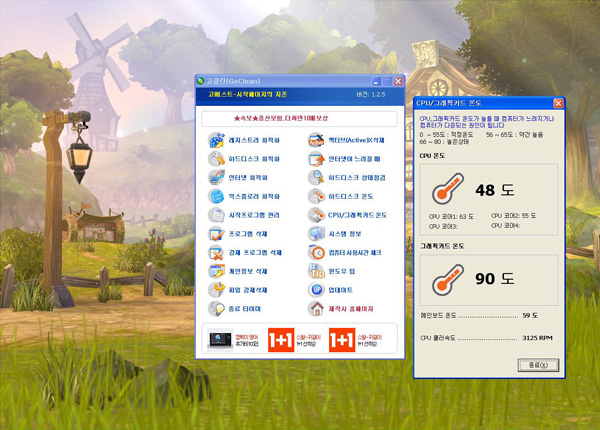Click the middle 1+1 ad banner
600x430 pixels.
pos(281,340)
